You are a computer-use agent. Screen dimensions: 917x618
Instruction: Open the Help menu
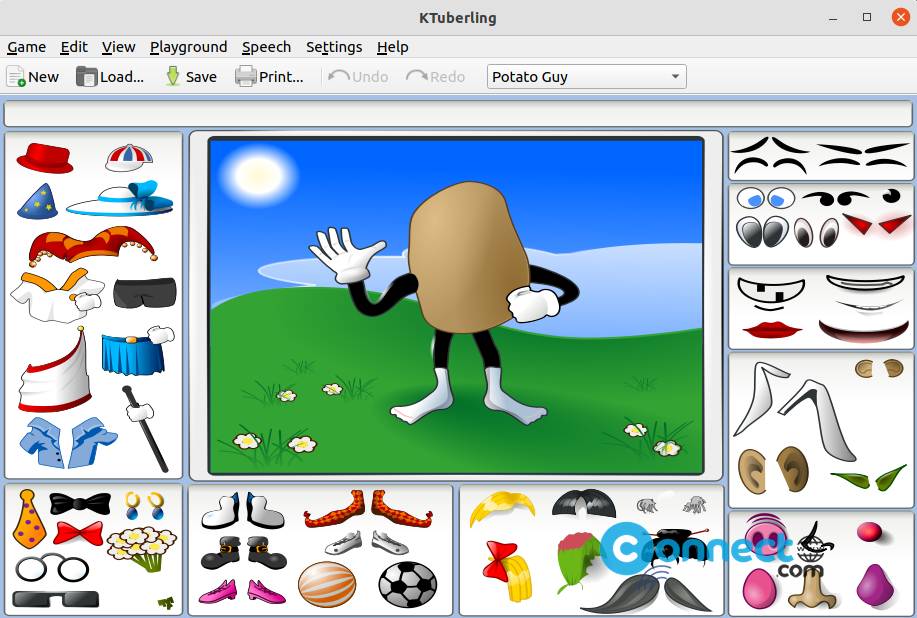392,47
